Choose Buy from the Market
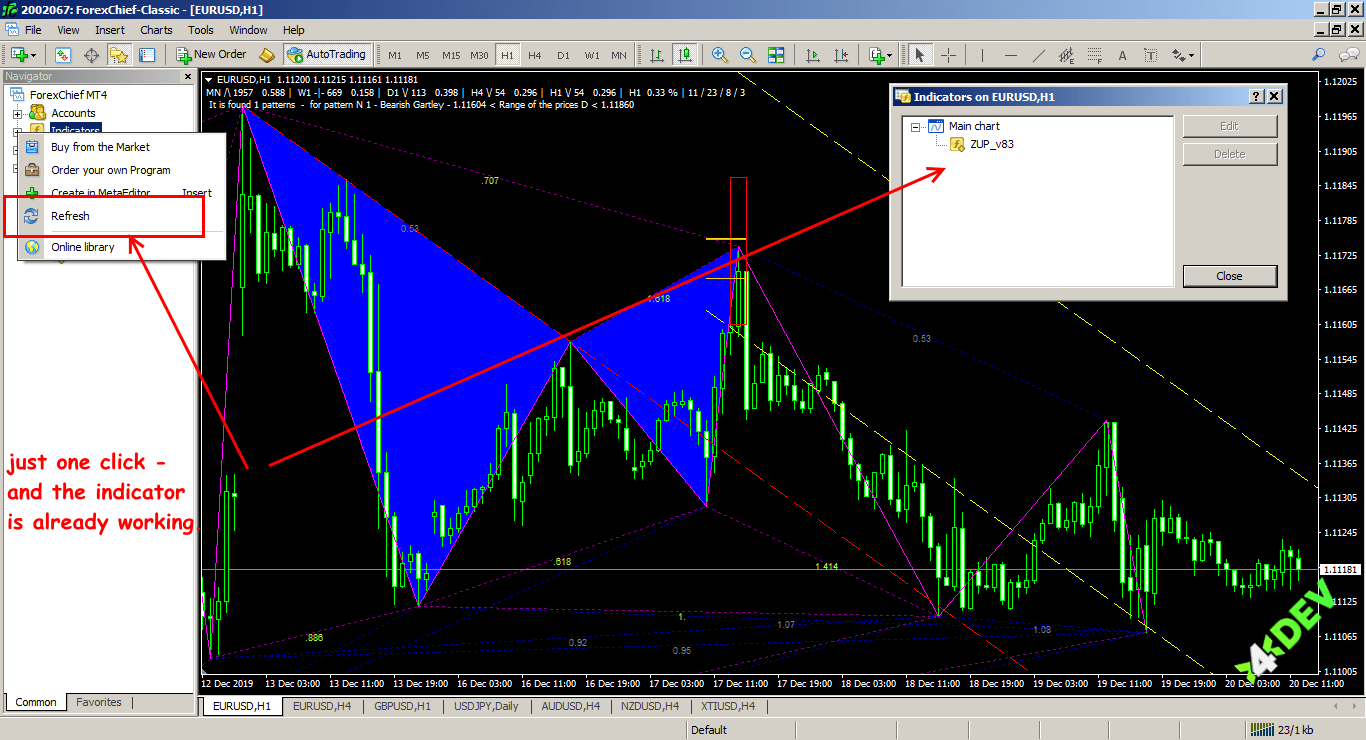 [x=121, y=147]
